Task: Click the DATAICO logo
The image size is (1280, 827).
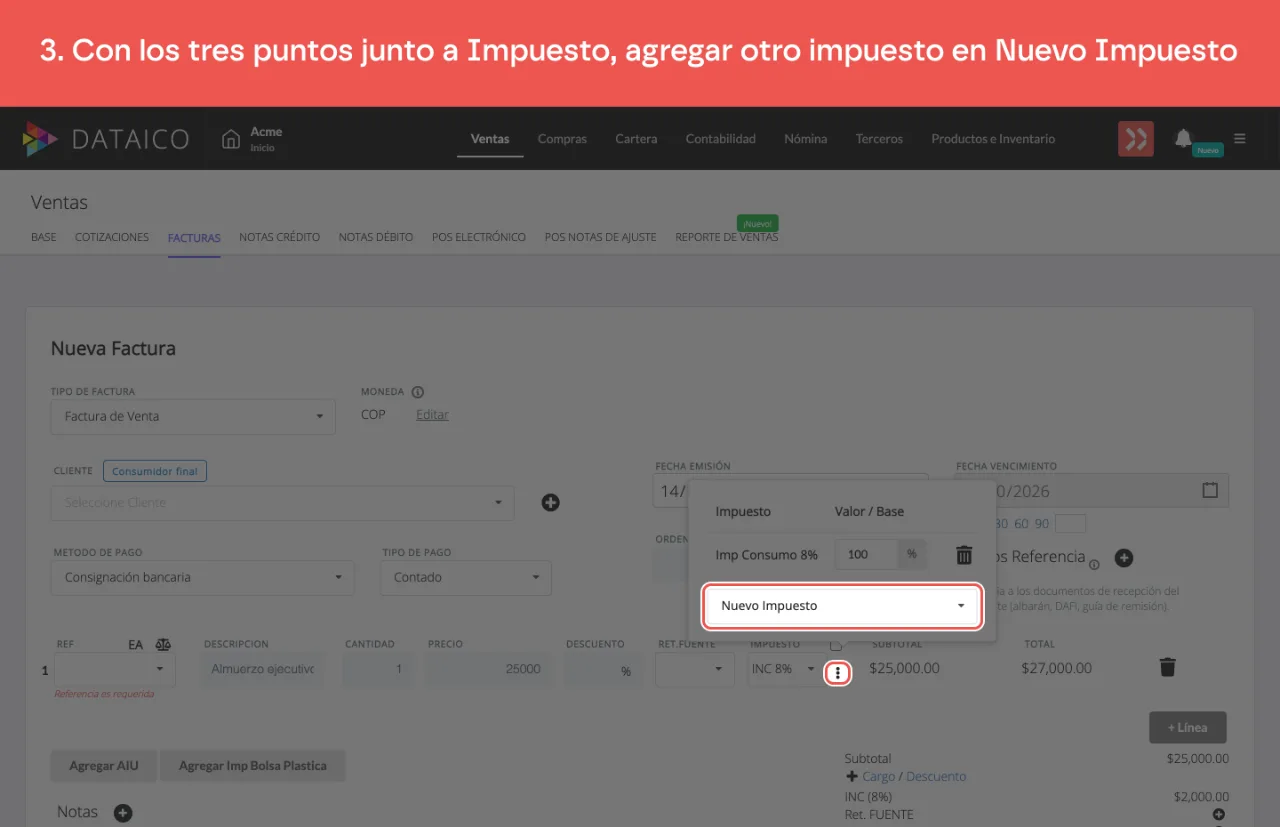Action: tap(106, 139)
